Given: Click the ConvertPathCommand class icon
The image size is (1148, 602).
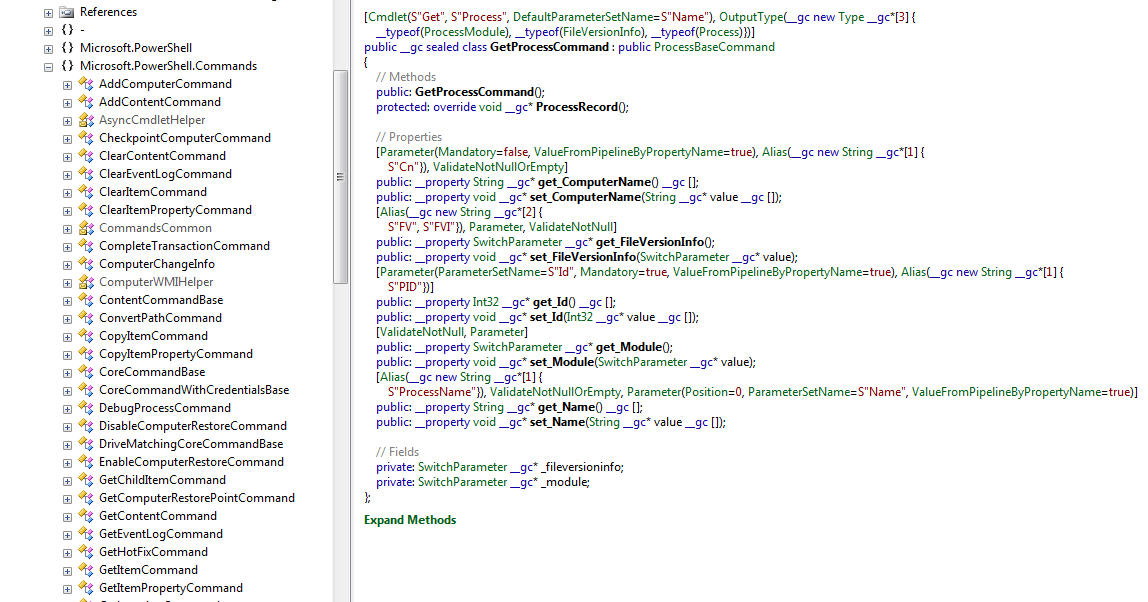Looking at the screenshot, I should [86, 318].
